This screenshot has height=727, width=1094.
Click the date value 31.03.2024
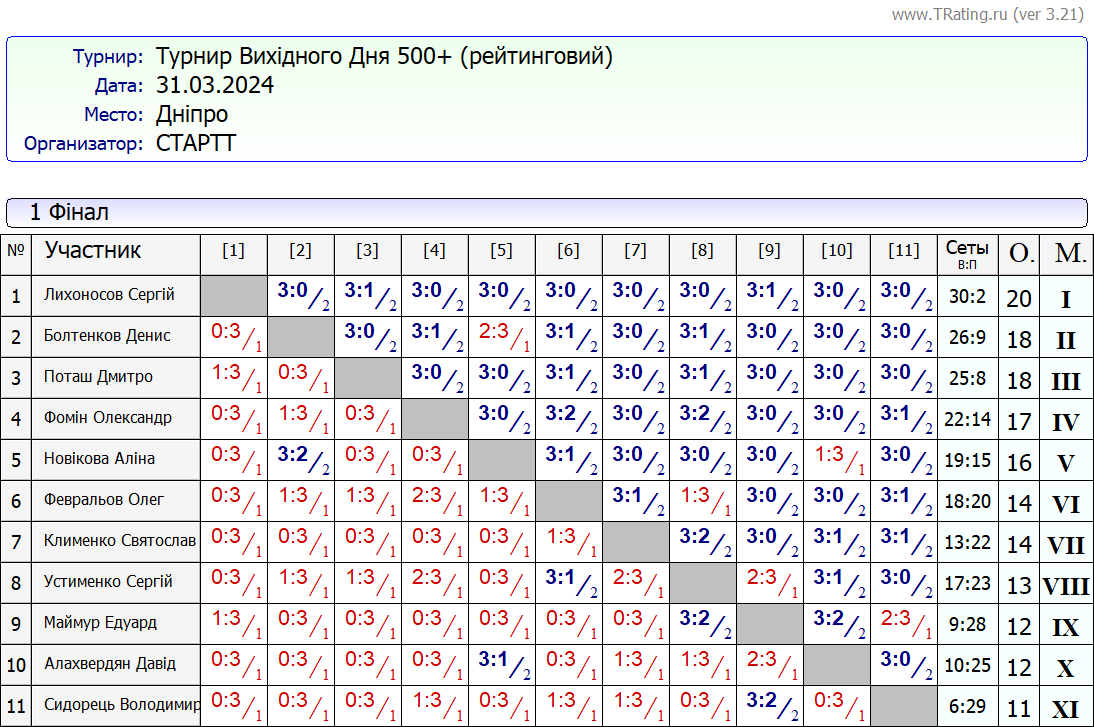(215, 86)
